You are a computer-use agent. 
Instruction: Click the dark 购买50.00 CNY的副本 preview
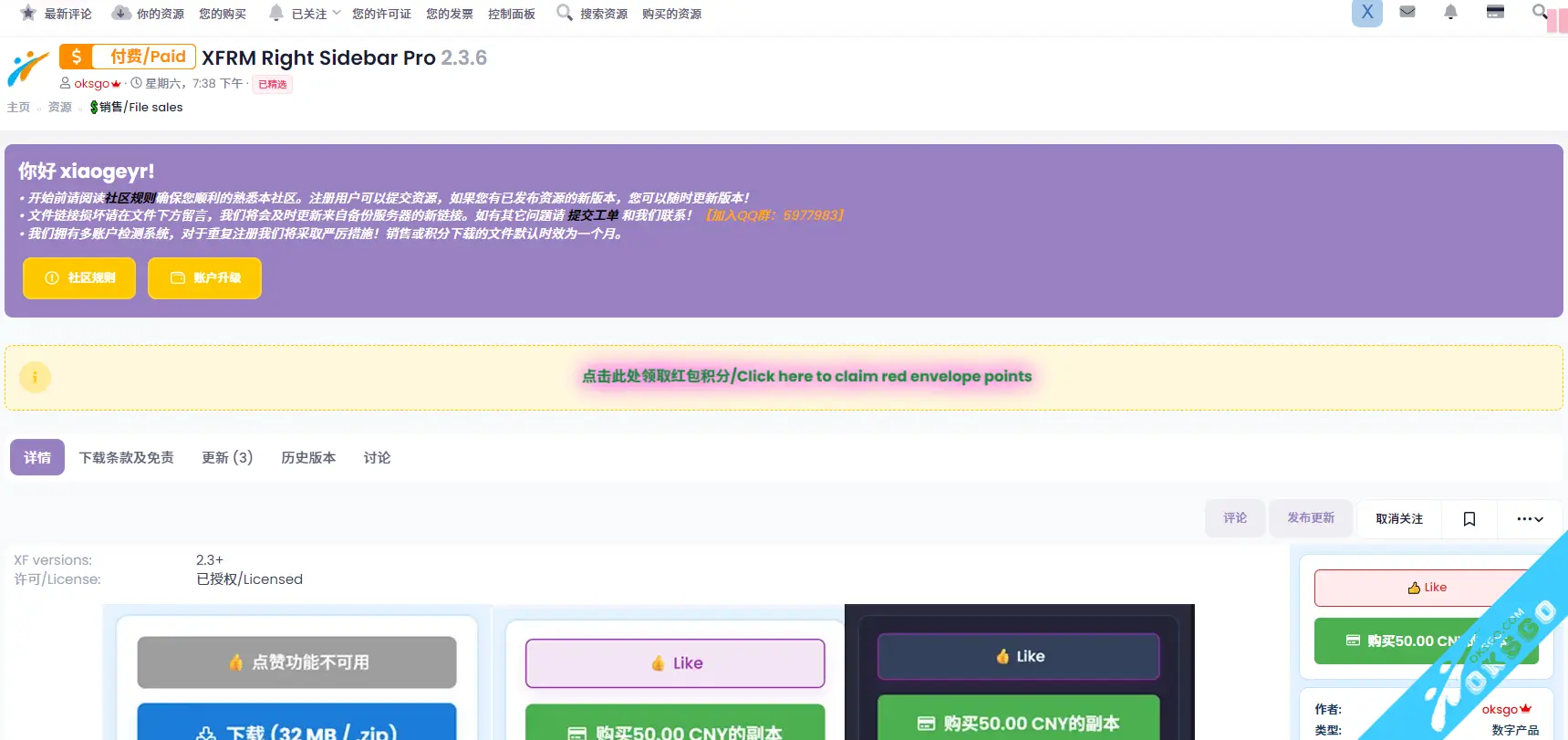pyautogui.click(x=1018, y=718)
